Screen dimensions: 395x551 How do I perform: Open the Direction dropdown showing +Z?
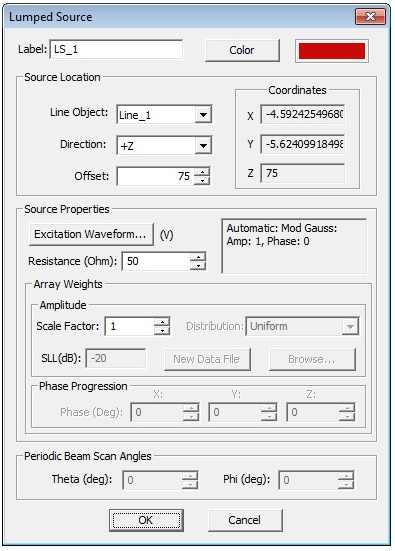coord(203,145)
